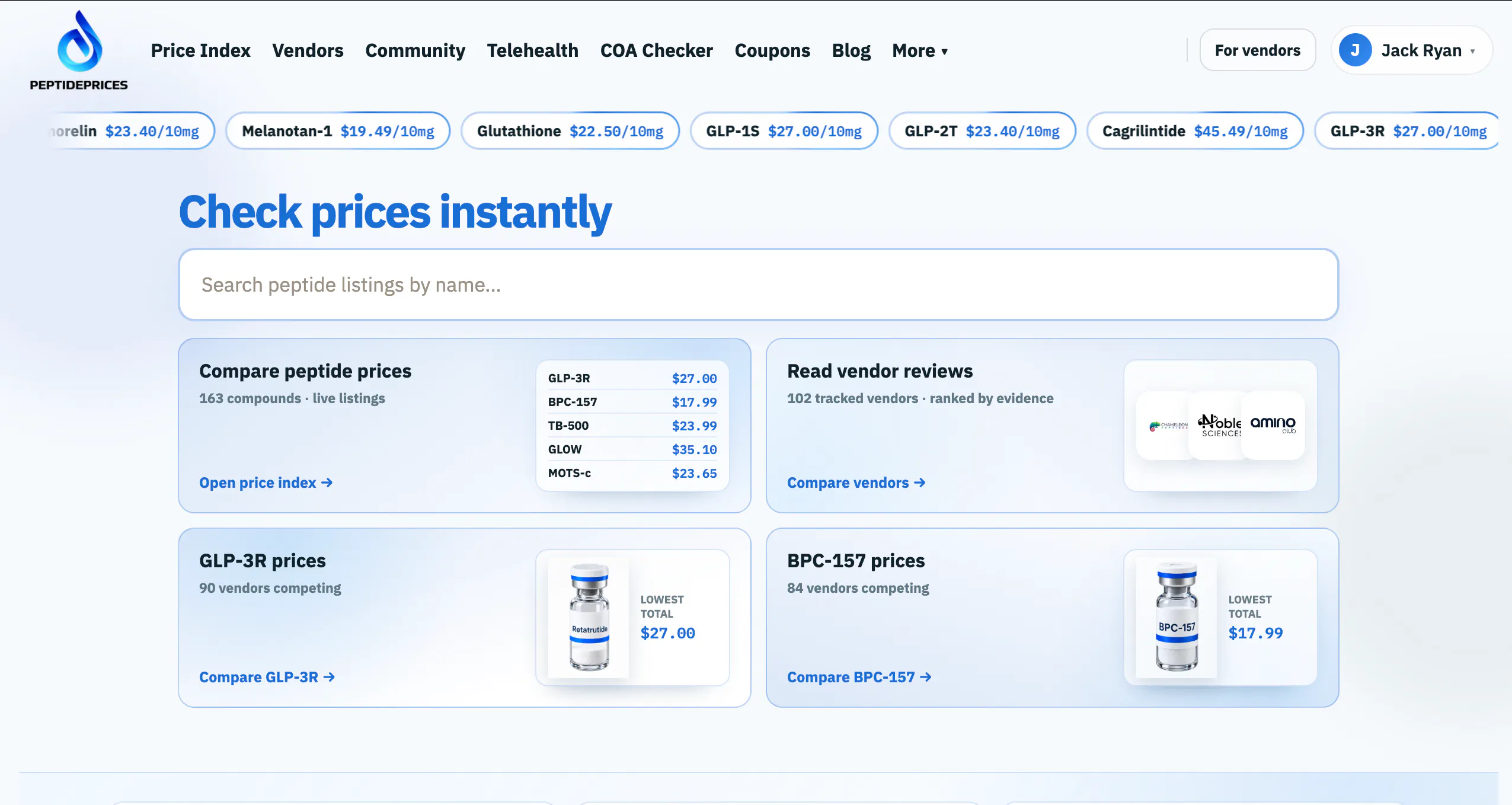Click the 163 compounds · live listings text
The width and height of the screenshot is (1512, 805).
pyautogui.click(x=292, y=398)
